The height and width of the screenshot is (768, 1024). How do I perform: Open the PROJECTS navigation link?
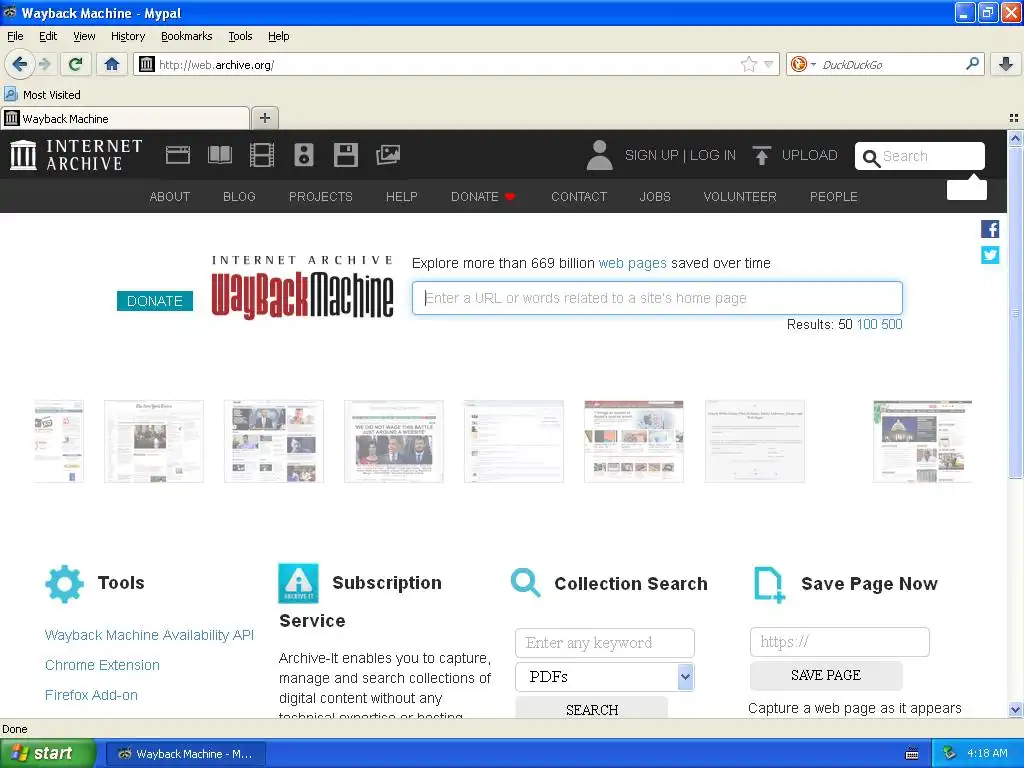(321, 197)
